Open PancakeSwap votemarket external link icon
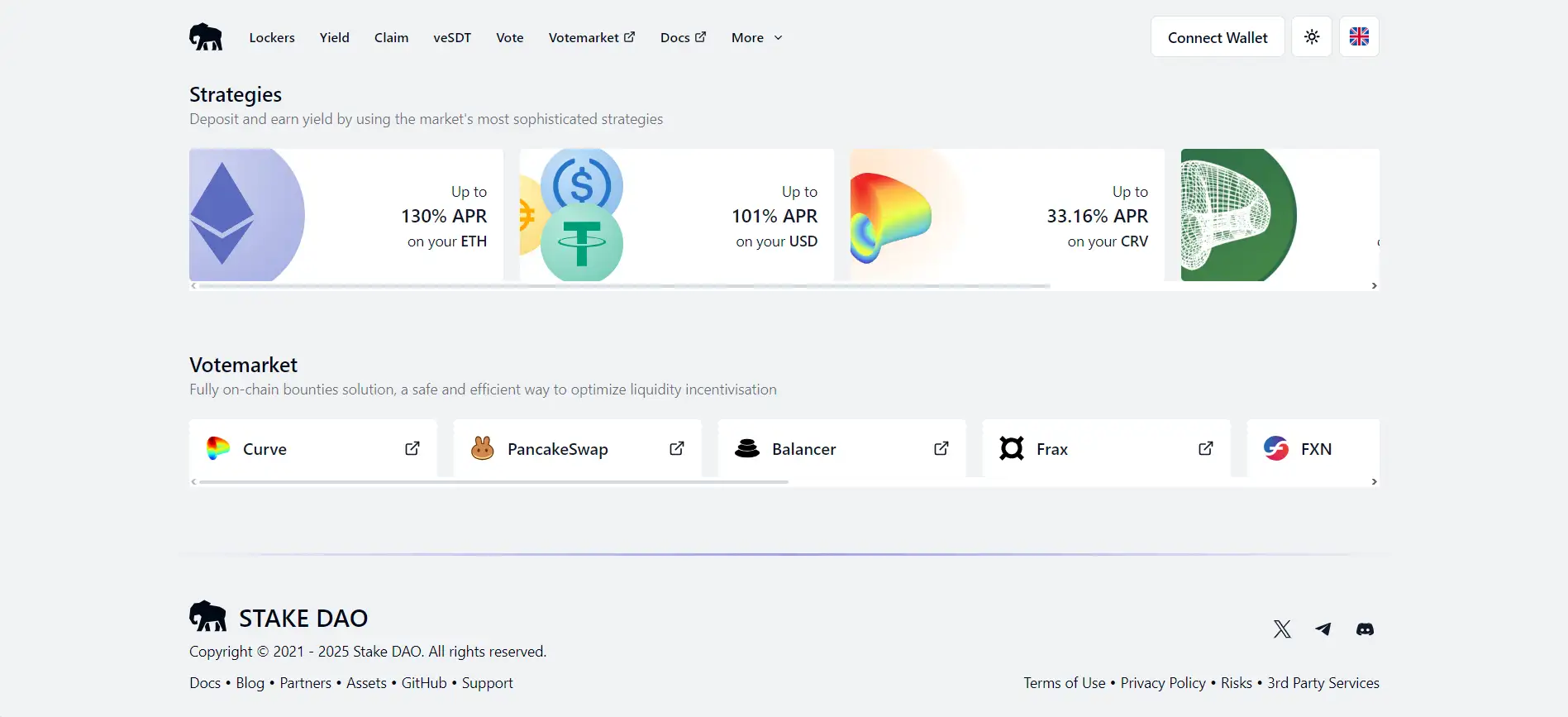The width and height of the screenshot is (1568, 717). click(676, 448)
